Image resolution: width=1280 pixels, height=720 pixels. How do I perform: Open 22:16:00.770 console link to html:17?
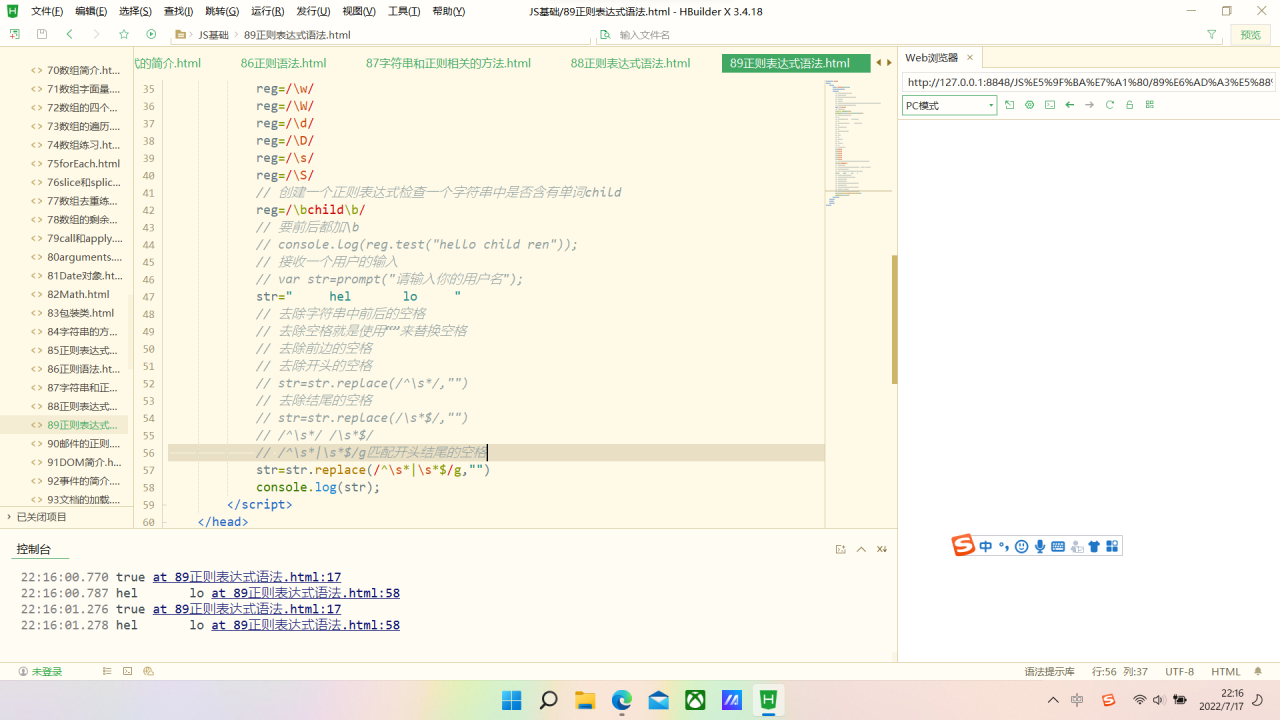point(246,577)
